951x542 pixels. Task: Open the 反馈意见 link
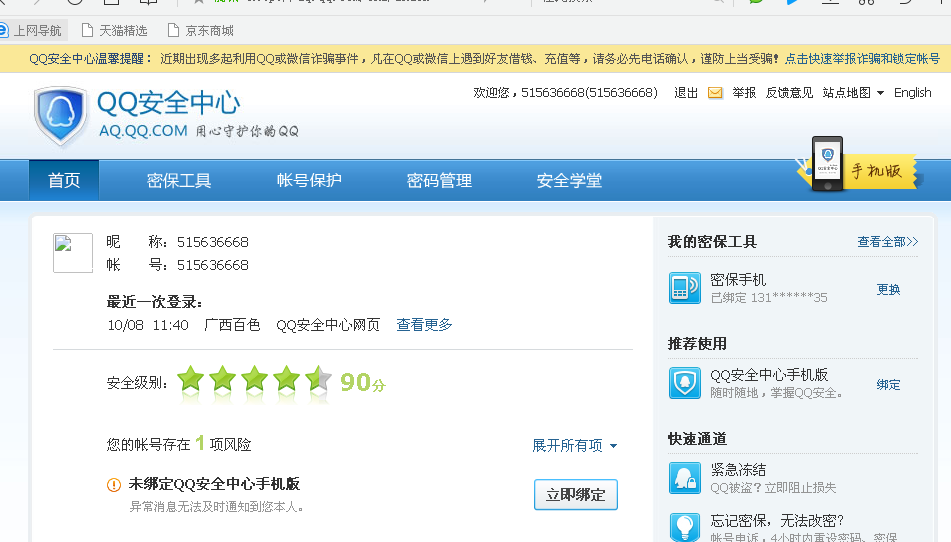coord(789,93)
